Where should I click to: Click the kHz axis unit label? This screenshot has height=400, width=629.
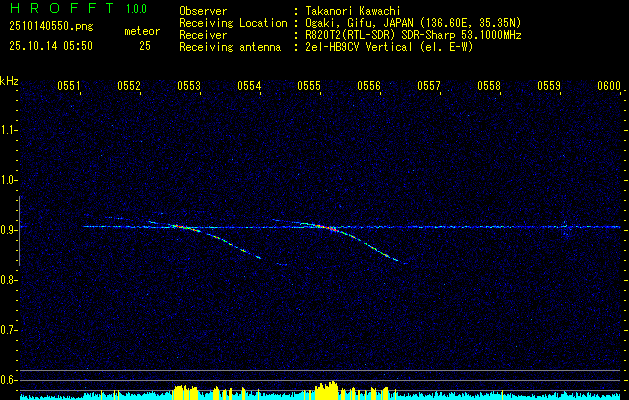[9, 81]
